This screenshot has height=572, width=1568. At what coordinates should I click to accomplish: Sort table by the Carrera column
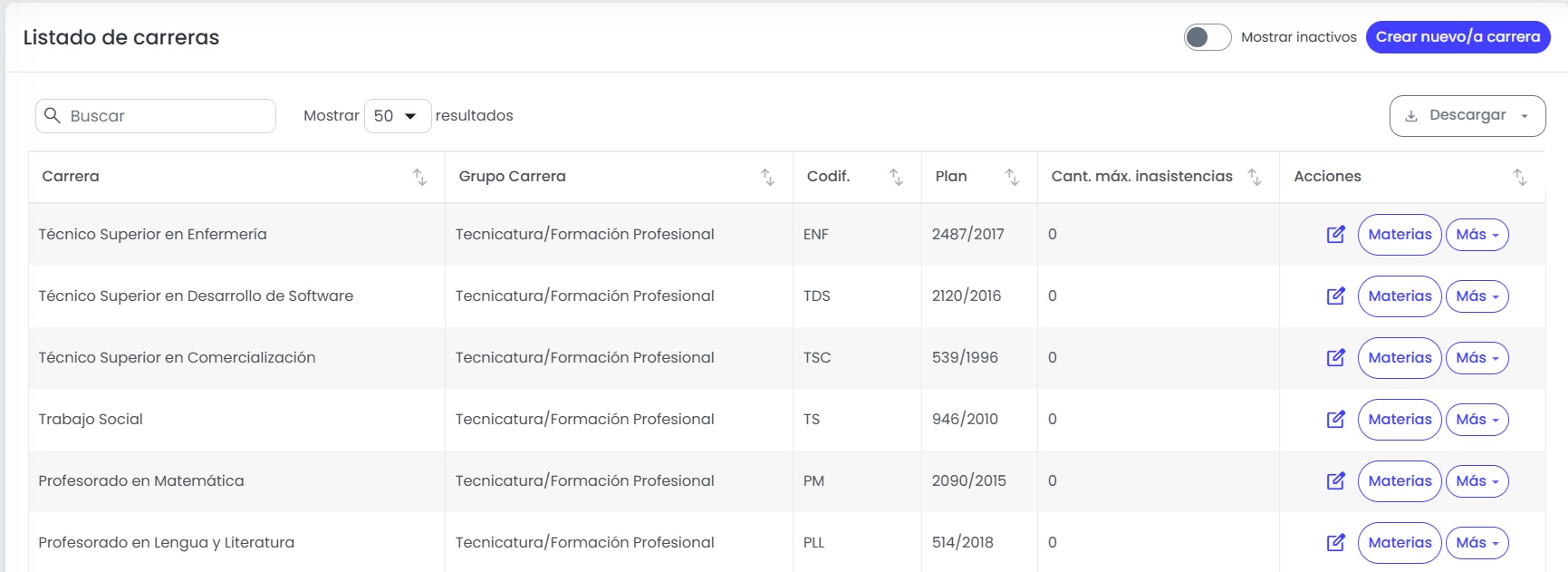click(419, 178)
